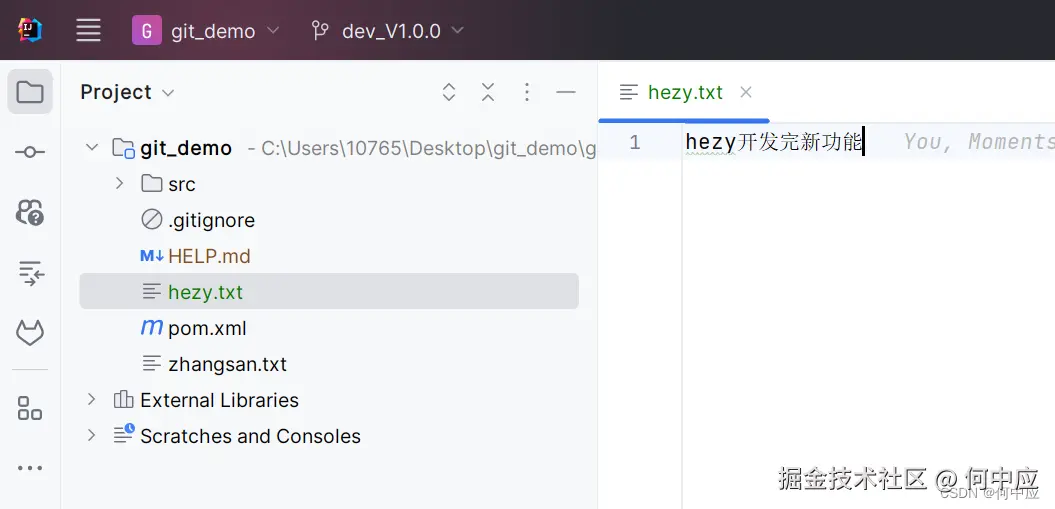Open the git_demo project dropdown
This screenshot has width=1055, height=509.
[x=207, y=30]
